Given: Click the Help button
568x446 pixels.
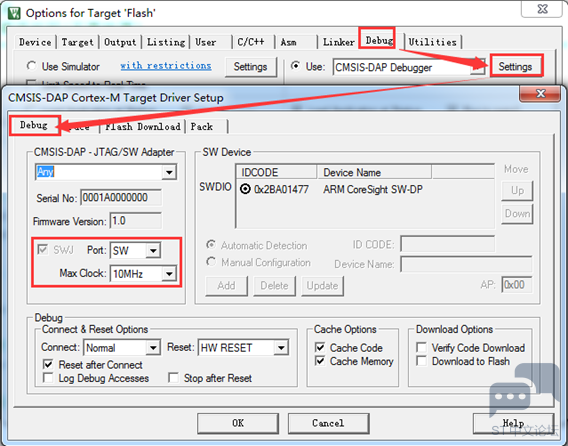Looking at the screenshot, I should [513, 423].
